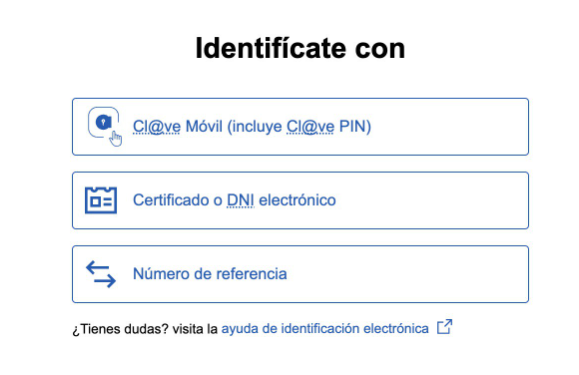The image size is (579, 375).
Task: Select Certificado o DNI electrónico option
Action: coord(300,200)
